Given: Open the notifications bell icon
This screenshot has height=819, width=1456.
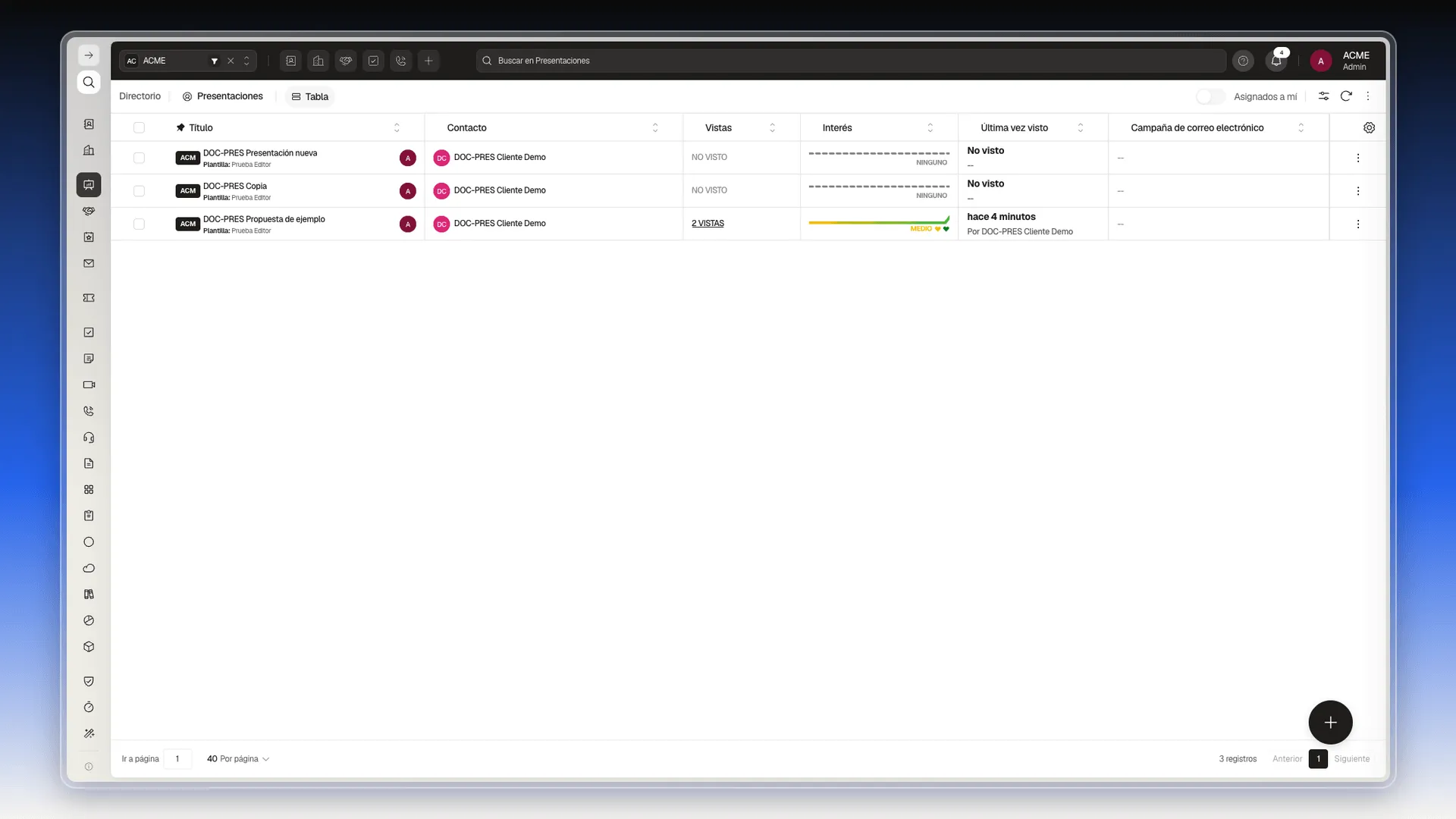Looking at the screenshot, I should tap(1276, 61).
